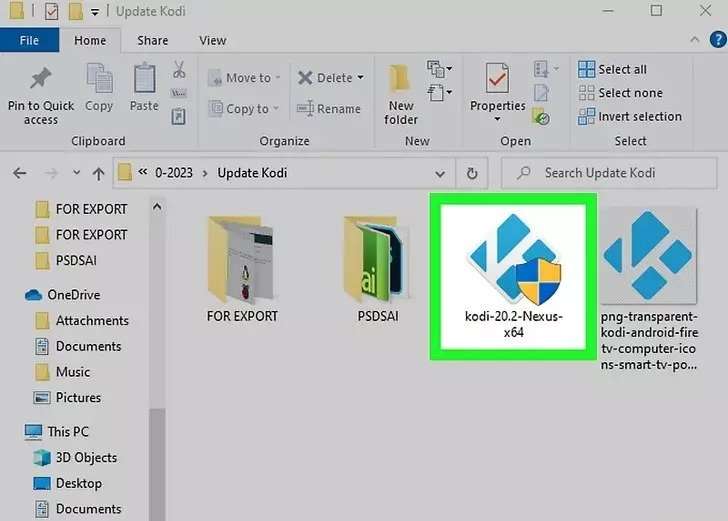Click 0-2023 in the address breadcrumb

coord(174,173)
